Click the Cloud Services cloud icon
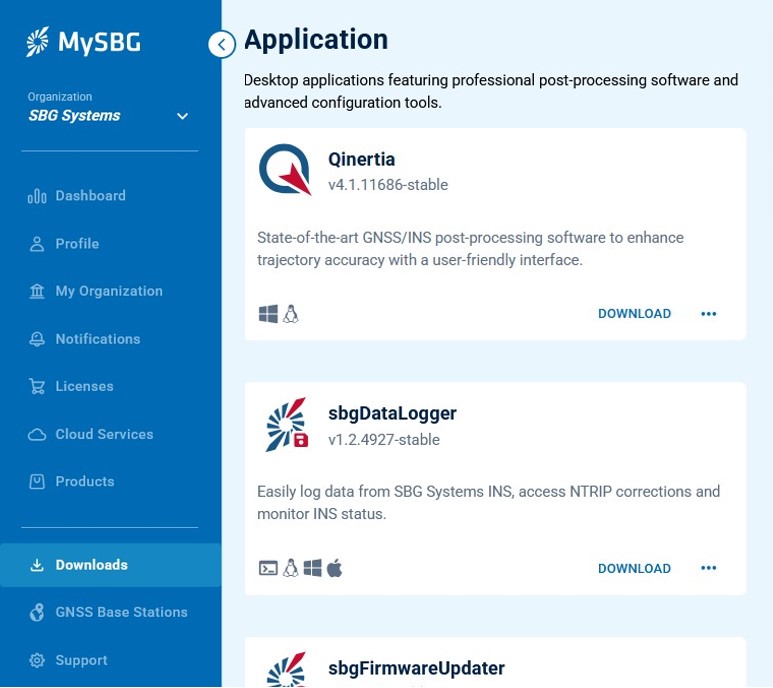Image resolution: width=773 pixels, height=688 pixels. 37,434
